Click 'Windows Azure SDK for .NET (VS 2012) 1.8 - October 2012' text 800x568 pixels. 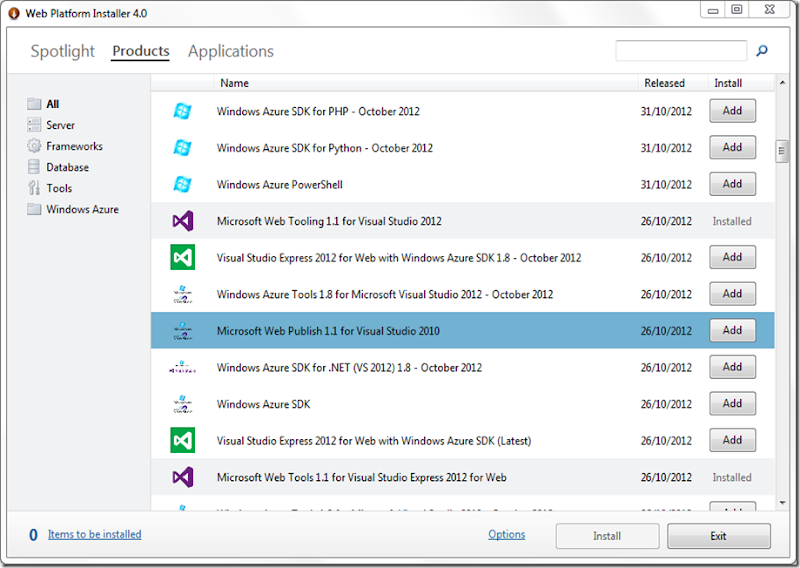[x=349, y=367]
